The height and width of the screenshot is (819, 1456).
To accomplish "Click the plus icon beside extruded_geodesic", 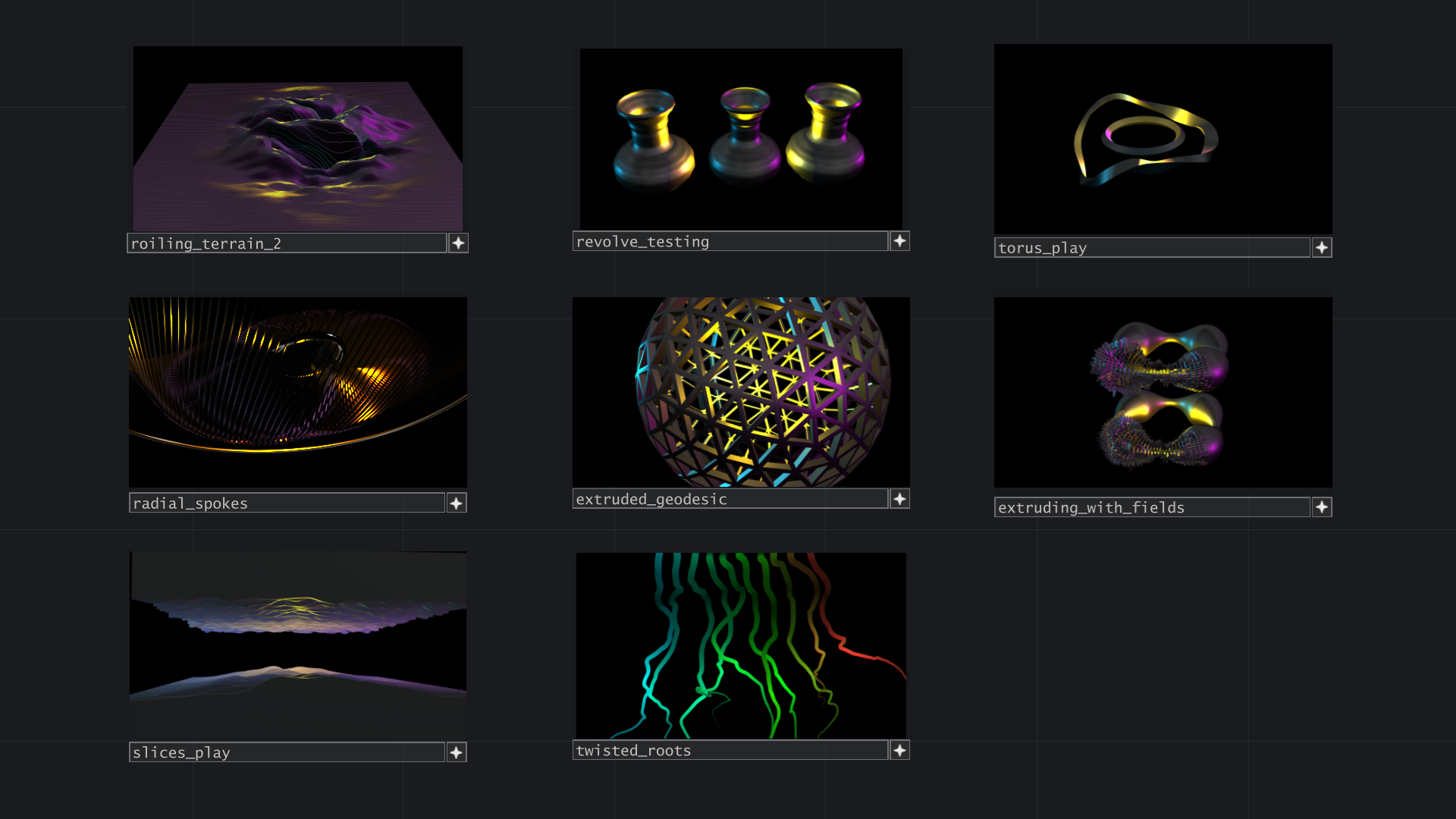I will point(899,499).
